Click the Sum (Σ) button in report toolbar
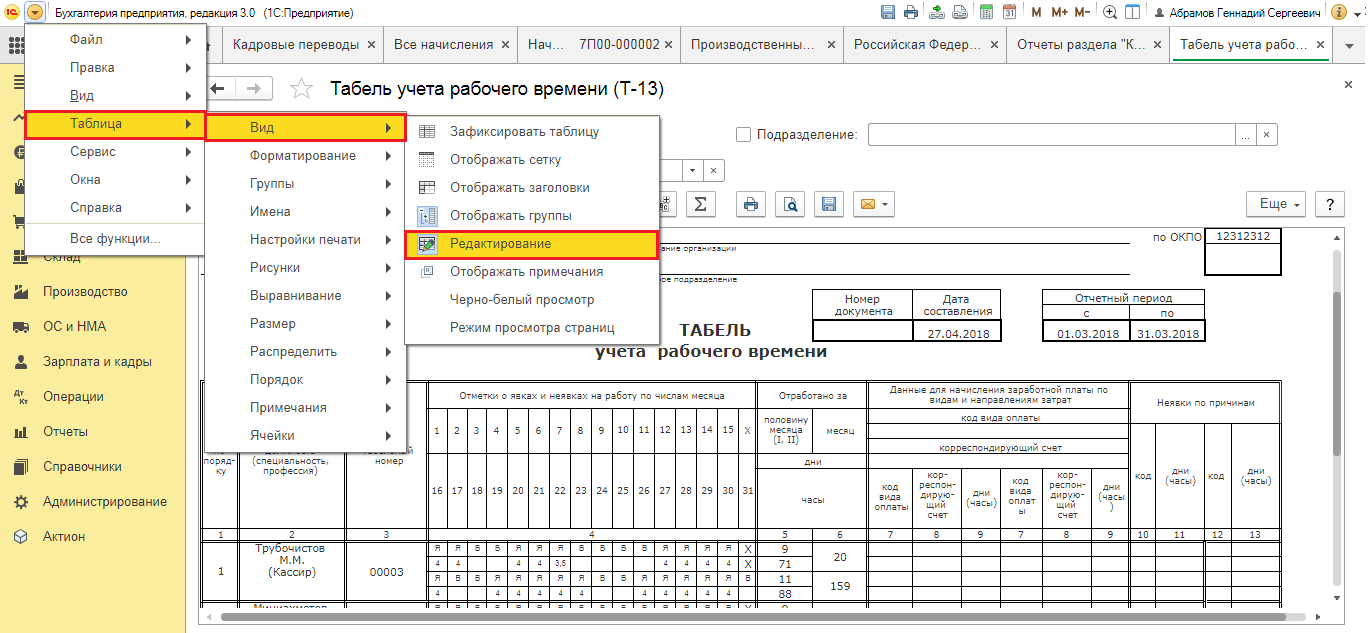The image size is (1369, 633). tap(700, 204)
